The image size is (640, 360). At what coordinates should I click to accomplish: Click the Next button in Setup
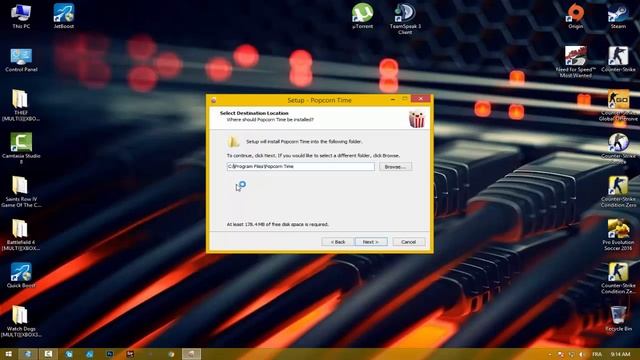click(x=371, y=242)
